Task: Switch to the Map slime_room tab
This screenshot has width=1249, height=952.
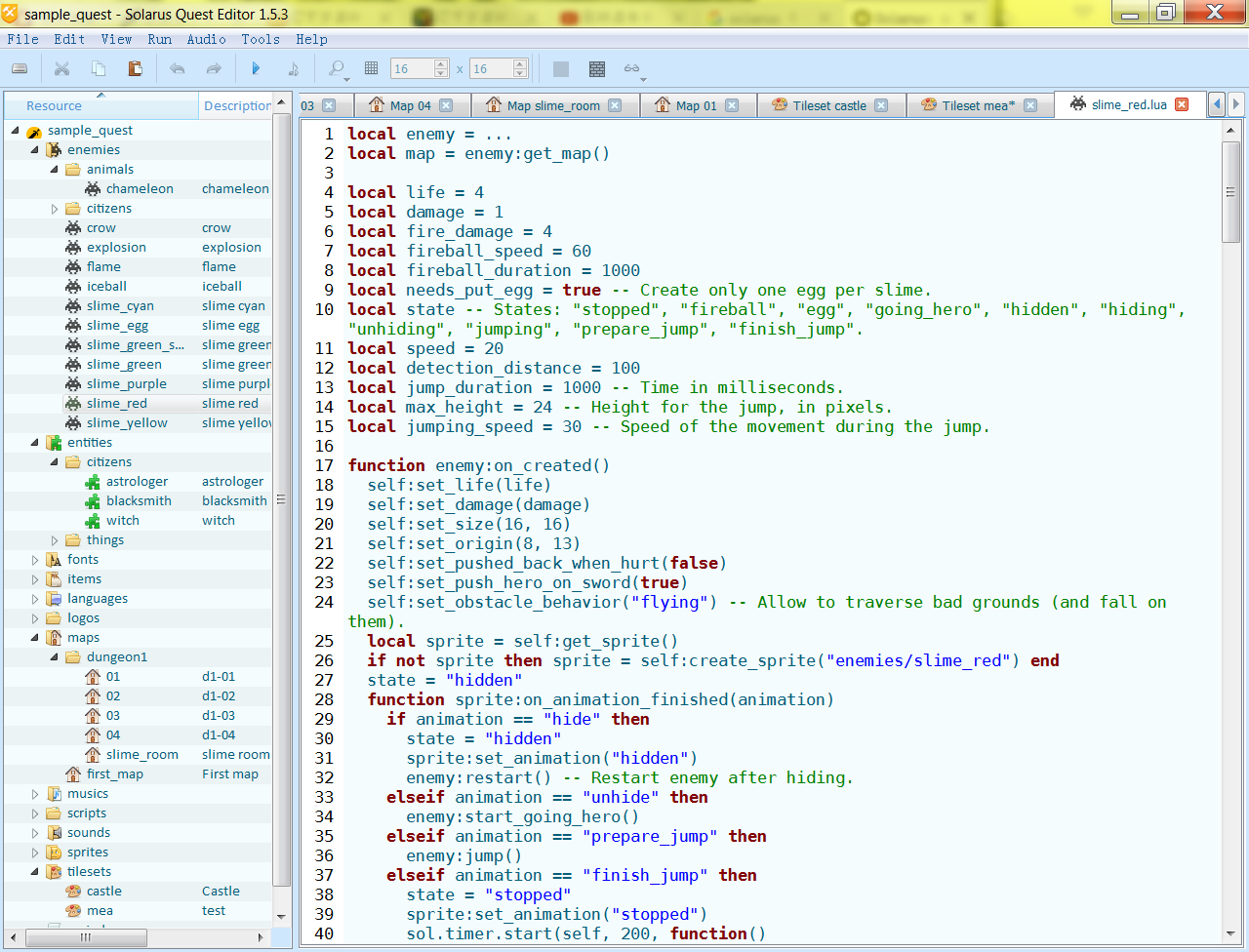Action: click(x=552, y=105)
